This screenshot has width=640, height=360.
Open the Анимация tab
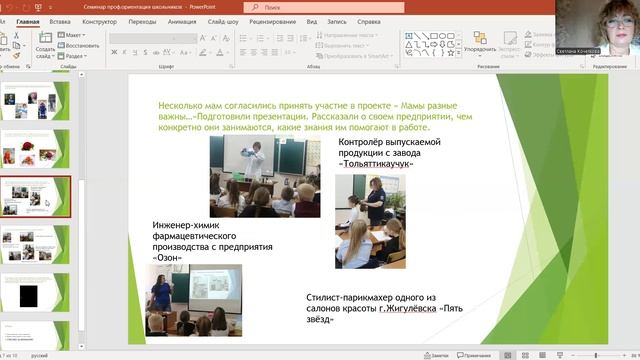point(182,22)
